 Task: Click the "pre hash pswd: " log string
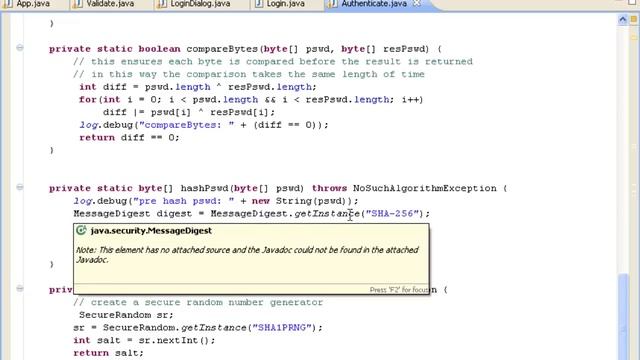(x=184, y=201)
